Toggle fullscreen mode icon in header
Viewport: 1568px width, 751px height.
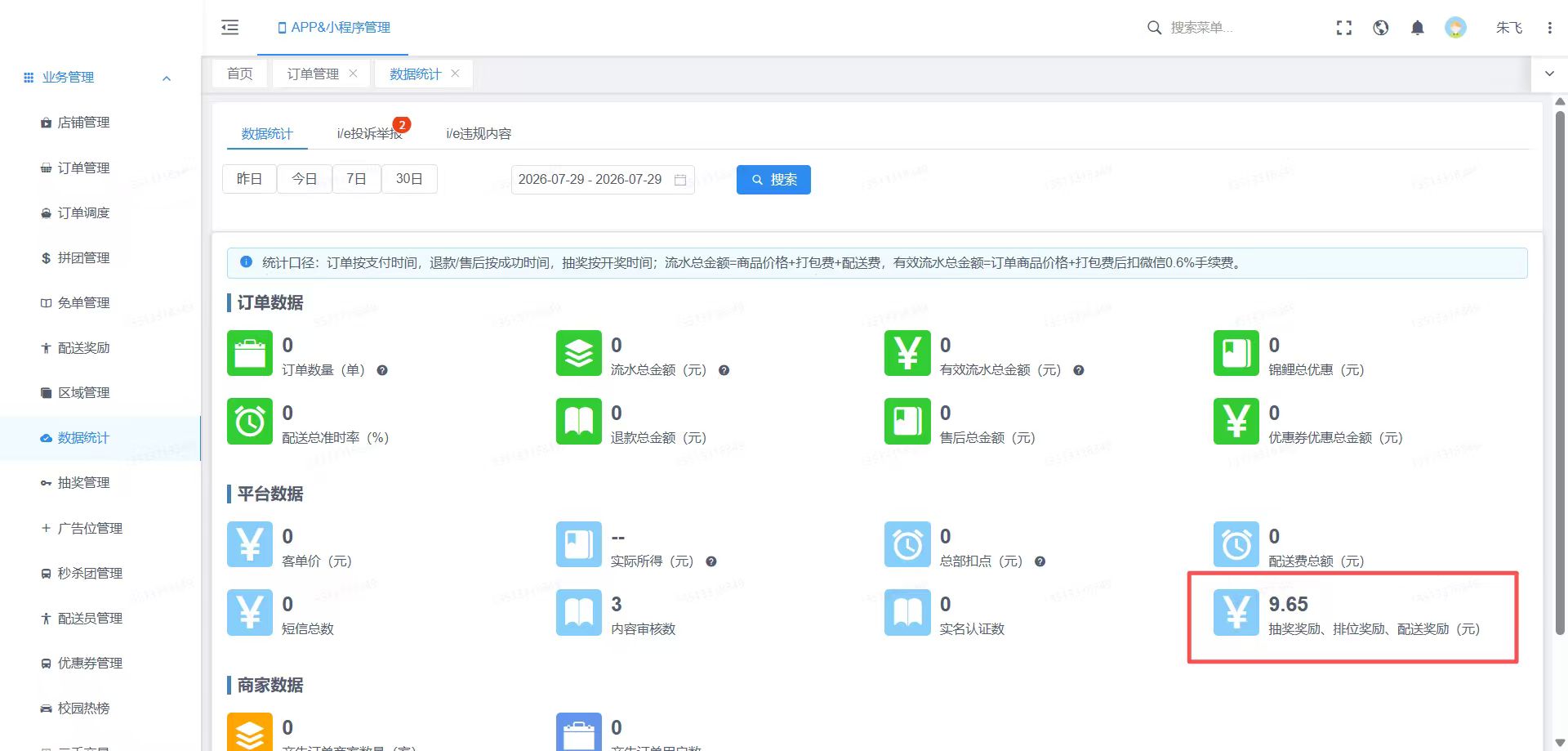click(x=1343, y=28)
